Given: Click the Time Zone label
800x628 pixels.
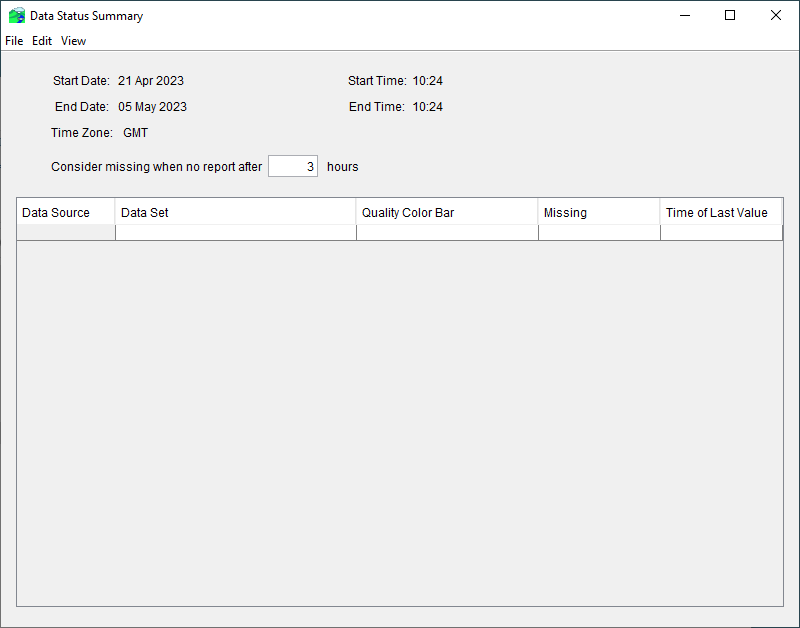Looking at the screenshot, I should 82,133.
